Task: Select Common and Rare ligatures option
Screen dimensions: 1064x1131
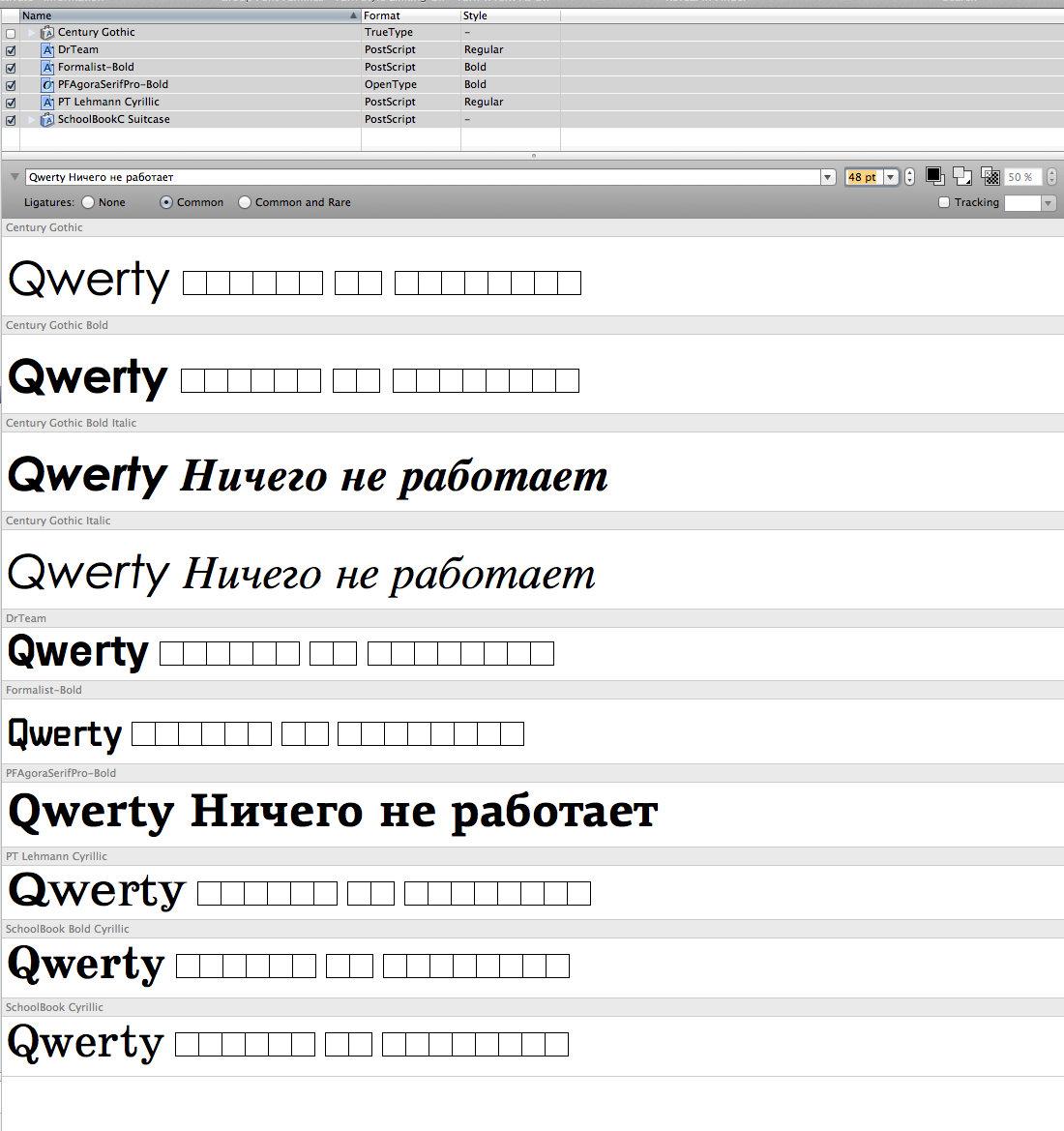Action: click(245, 203)
